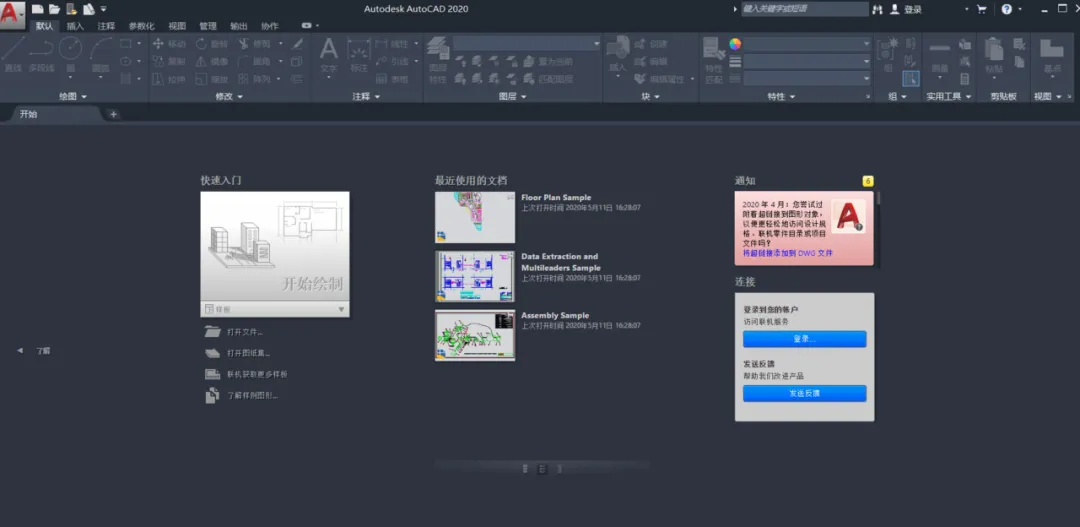This screenshot has height=527, width=1080.
Task: Click the shopping cart icon in title bar
Action: [982, 9]
